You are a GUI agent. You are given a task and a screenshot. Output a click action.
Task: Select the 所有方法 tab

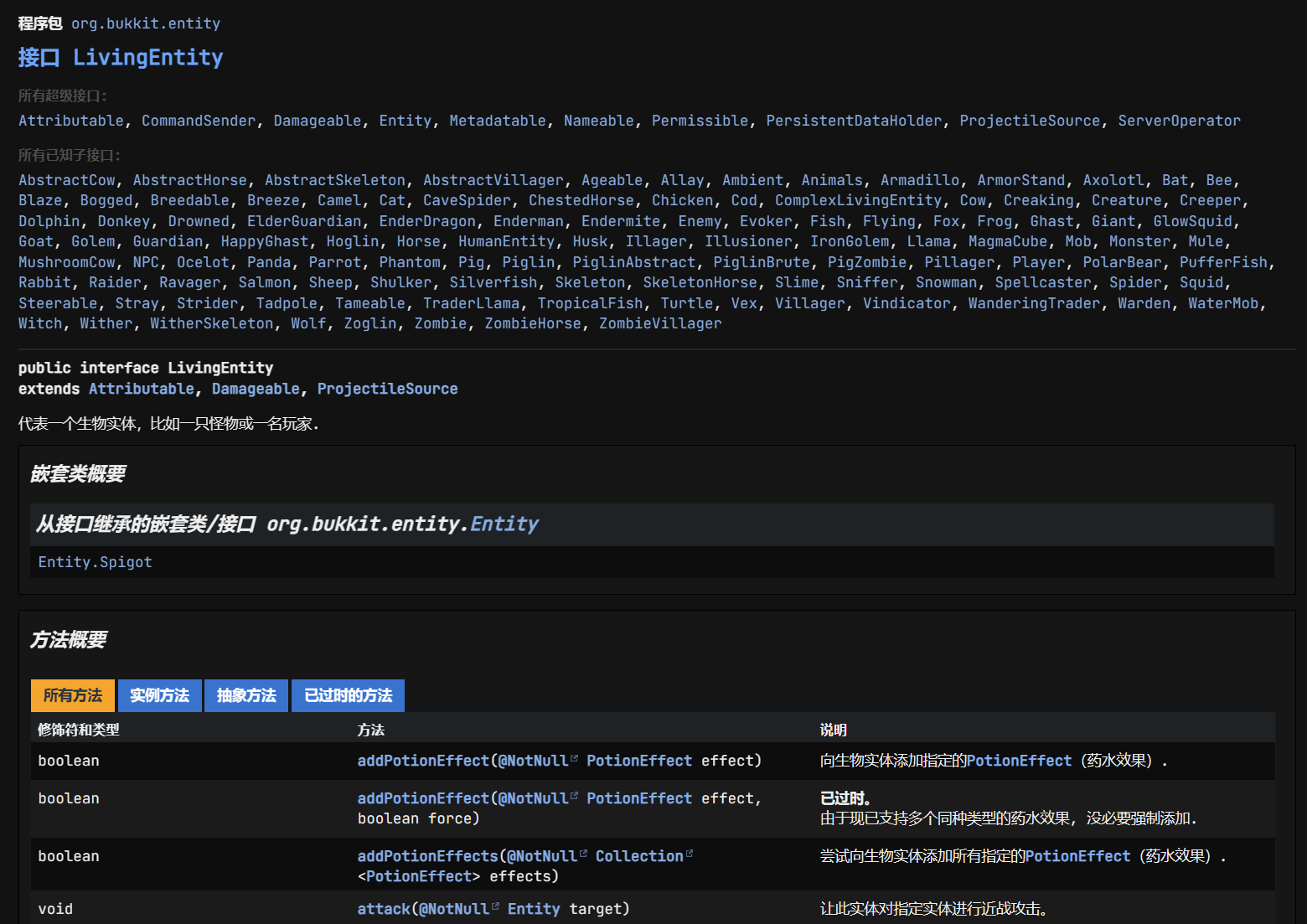point(73,695)
